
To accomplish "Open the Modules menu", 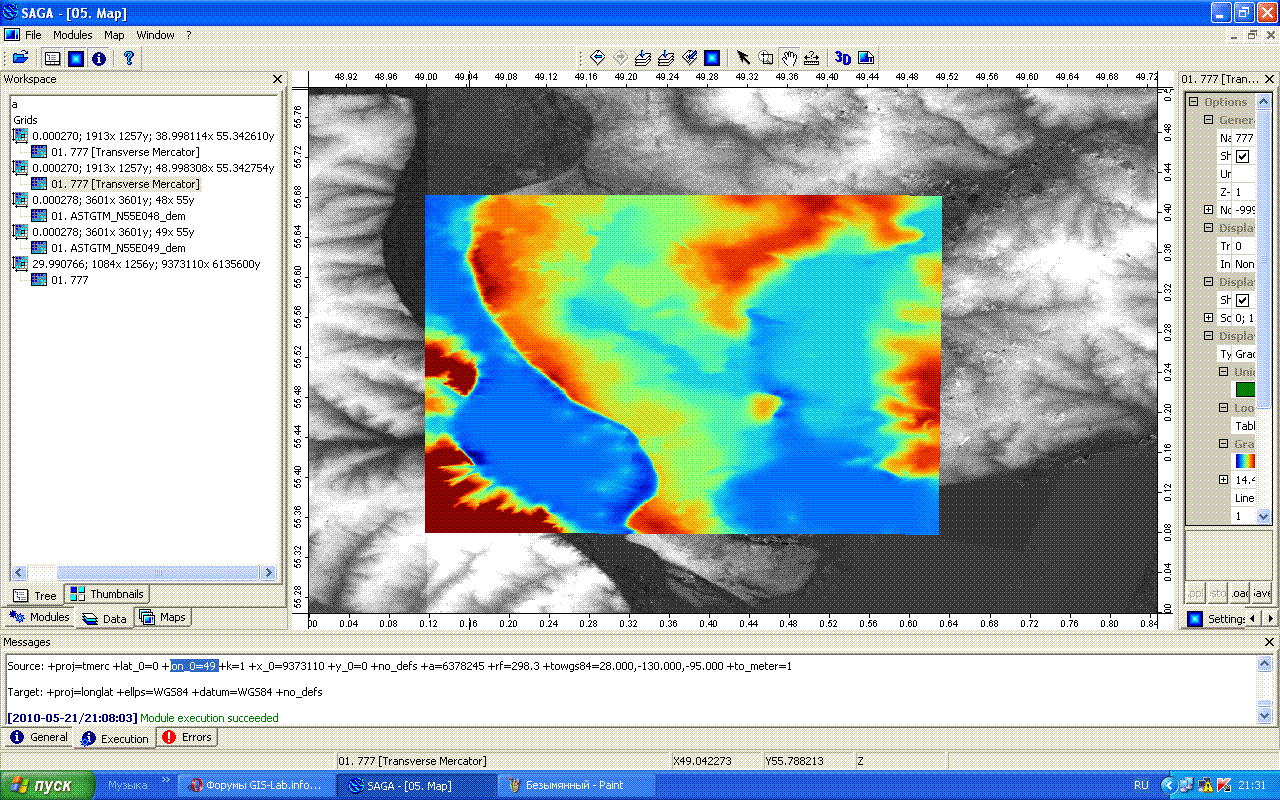I will [x=72, y=35].
